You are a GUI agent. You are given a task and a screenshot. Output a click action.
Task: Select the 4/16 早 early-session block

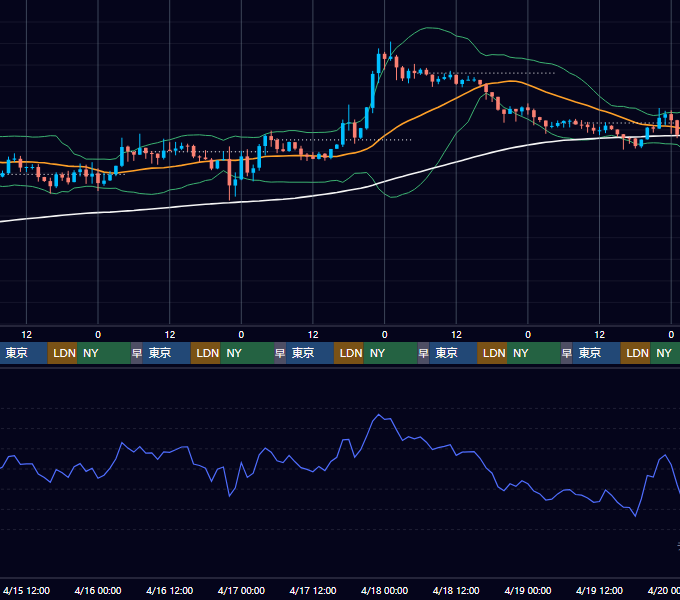(137, 353)
